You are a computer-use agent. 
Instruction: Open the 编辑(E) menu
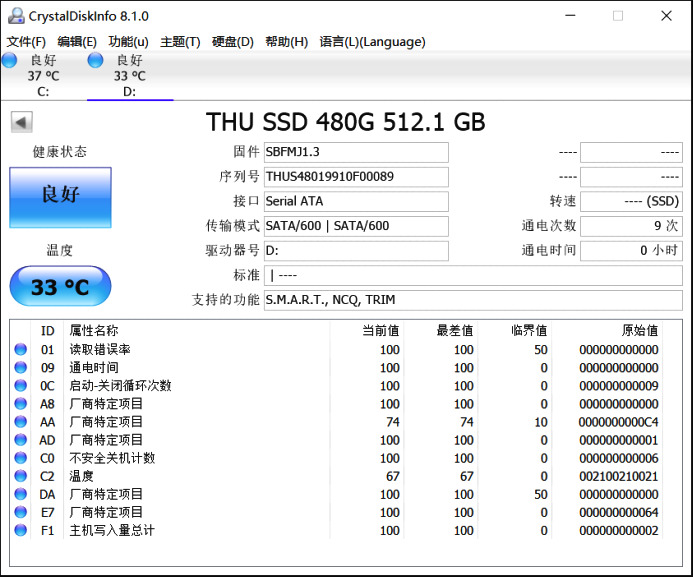[x=77, y=42]
